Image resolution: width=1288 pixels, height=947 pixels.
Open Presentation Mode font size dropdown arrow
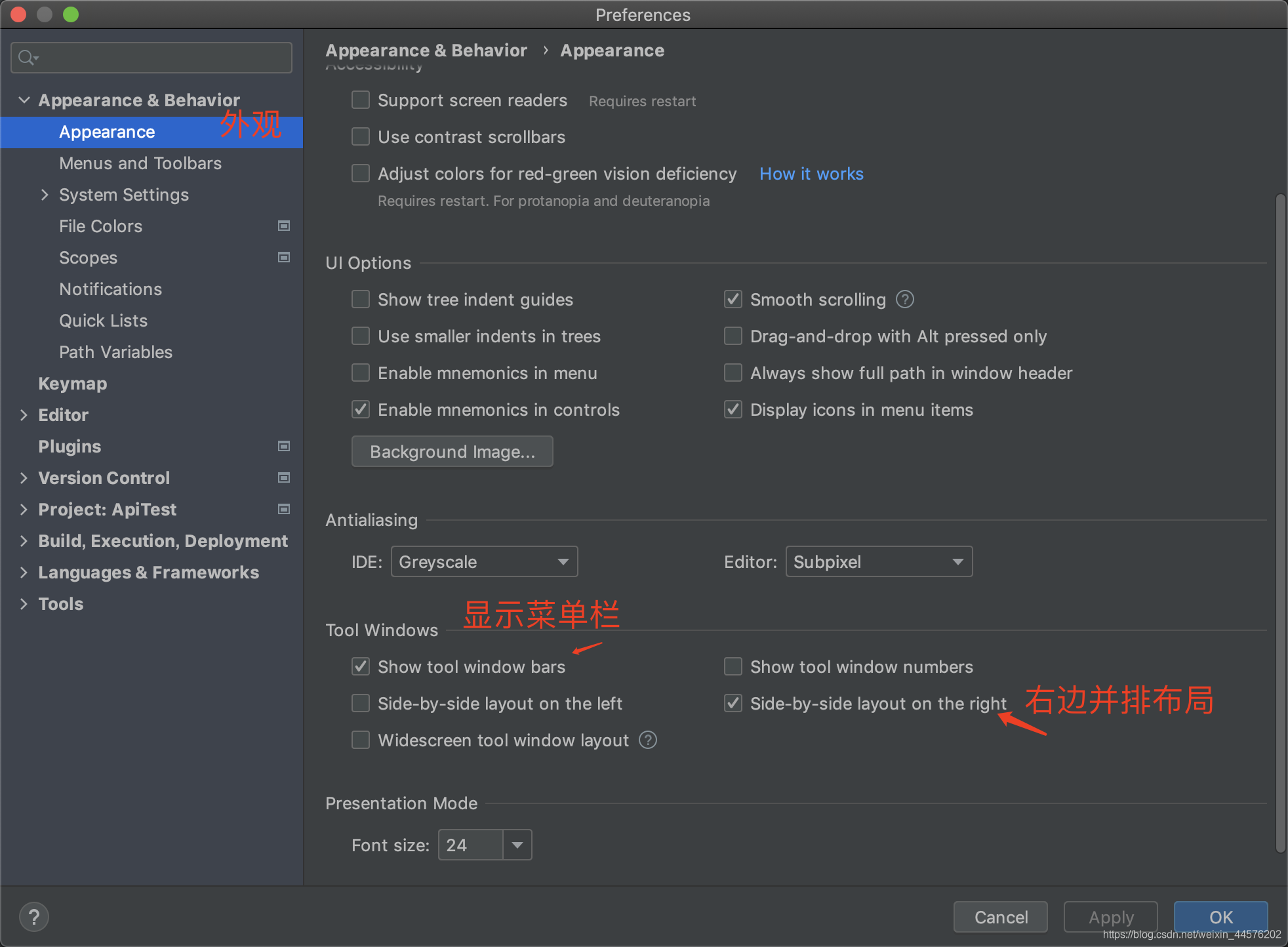point(517,845)
